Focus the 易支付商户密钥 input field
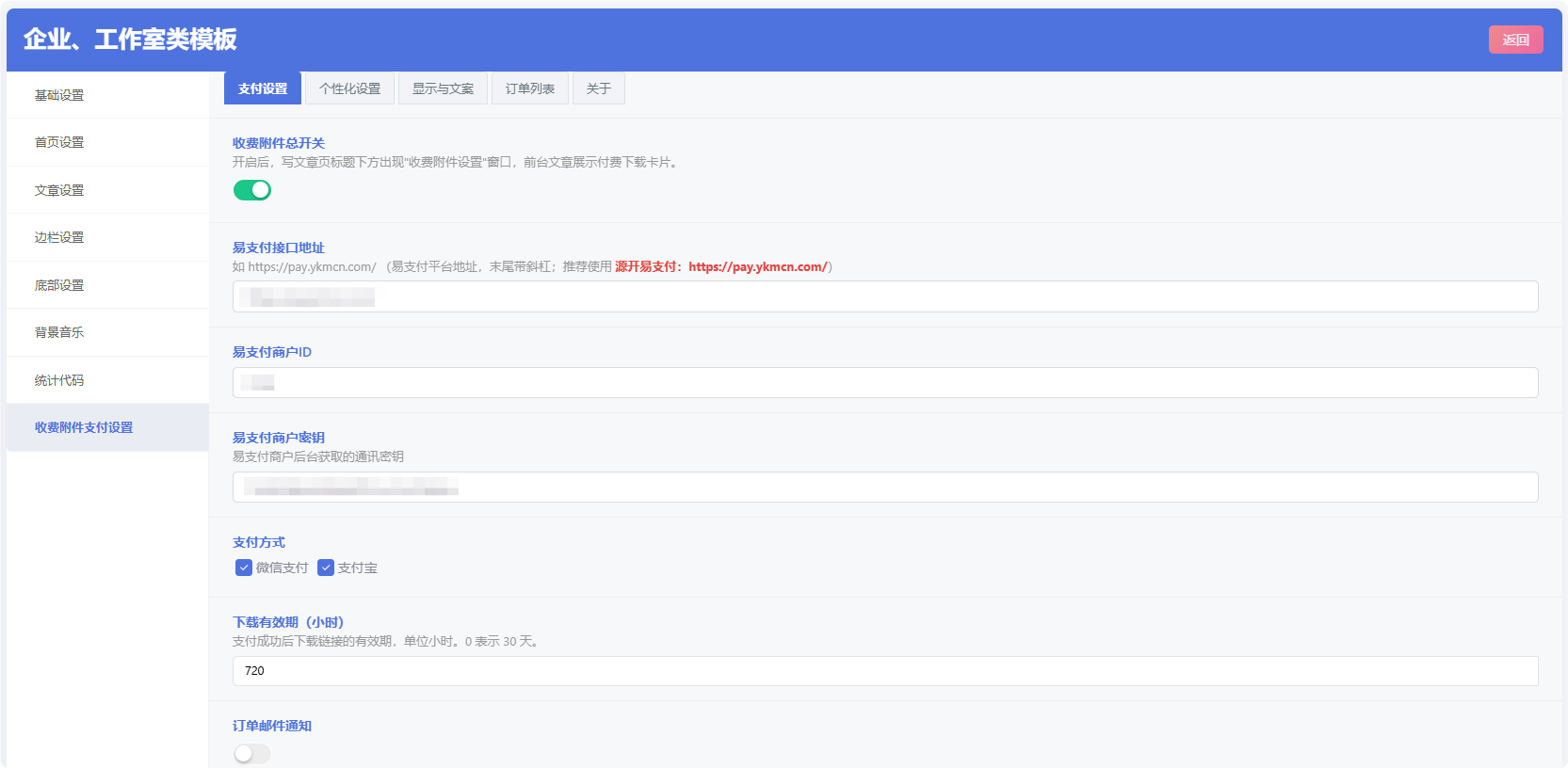 (885, 488)
